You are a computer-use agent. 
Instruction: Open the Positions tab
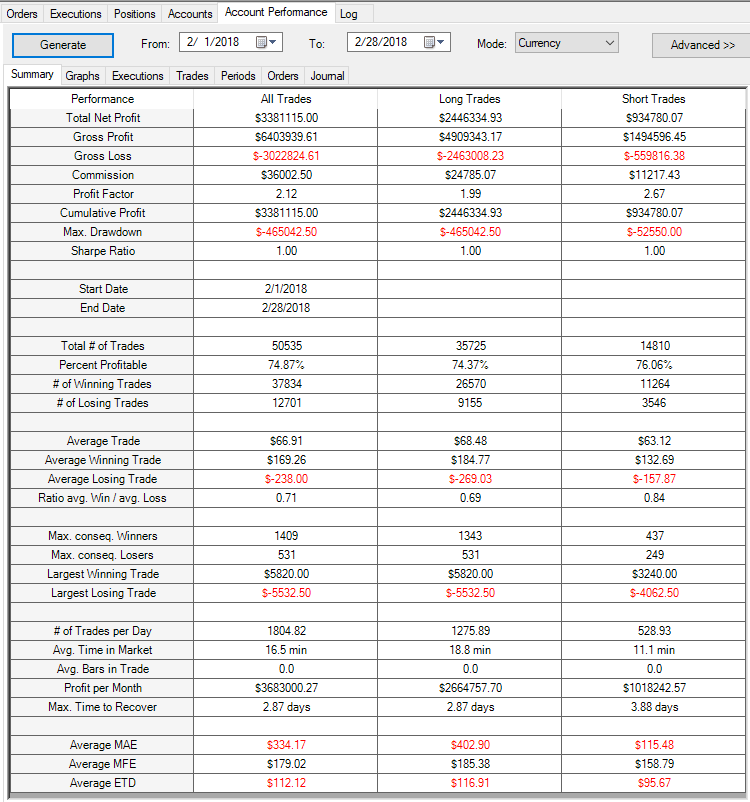pyautogui.click(x=135, y=14)
